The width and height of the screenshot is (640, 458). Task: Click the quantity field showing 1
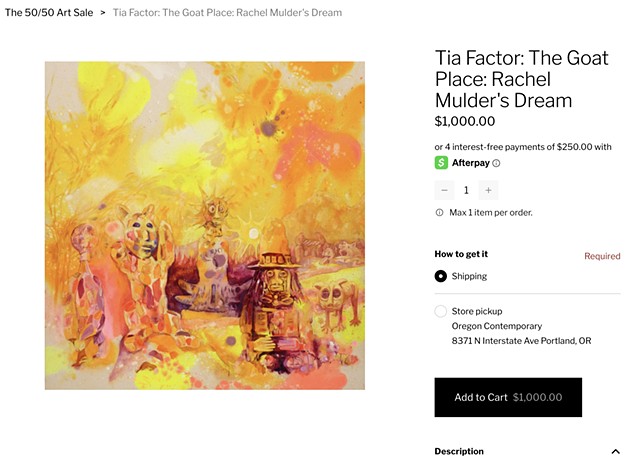coord(466,190)
